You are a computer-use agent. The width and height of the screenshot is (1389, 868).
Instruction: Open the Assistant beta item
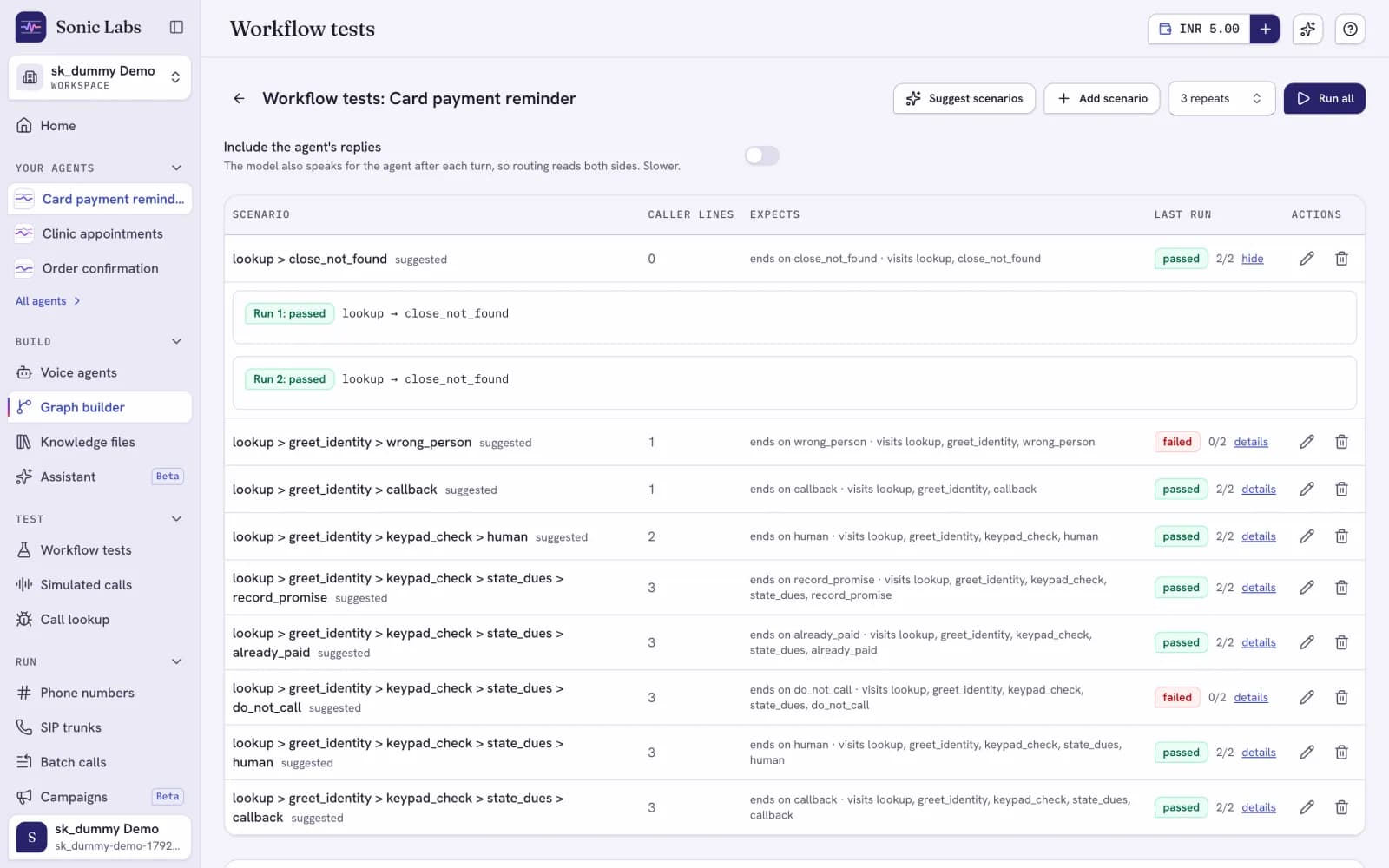pos(100,477)
